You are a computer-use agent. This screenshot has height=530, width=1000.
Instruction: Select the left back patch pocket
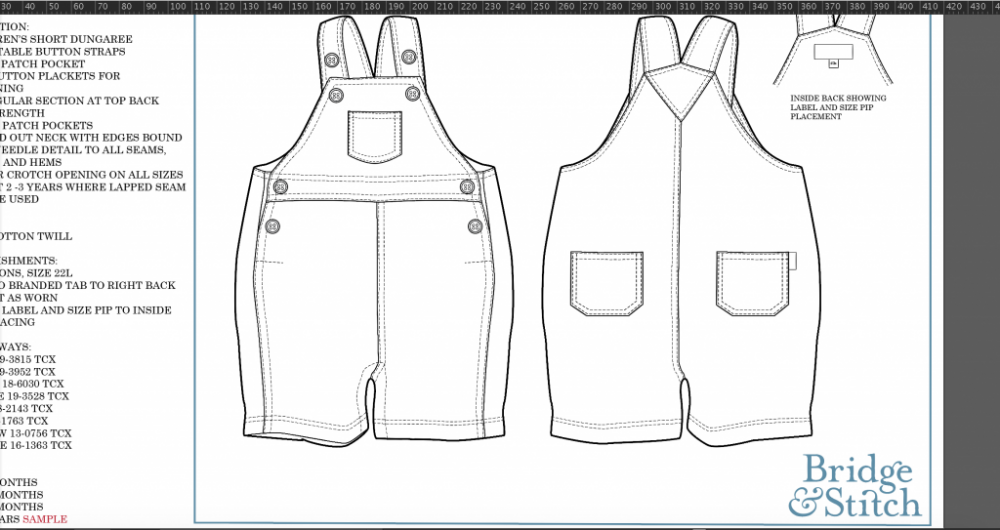(607, 284)
